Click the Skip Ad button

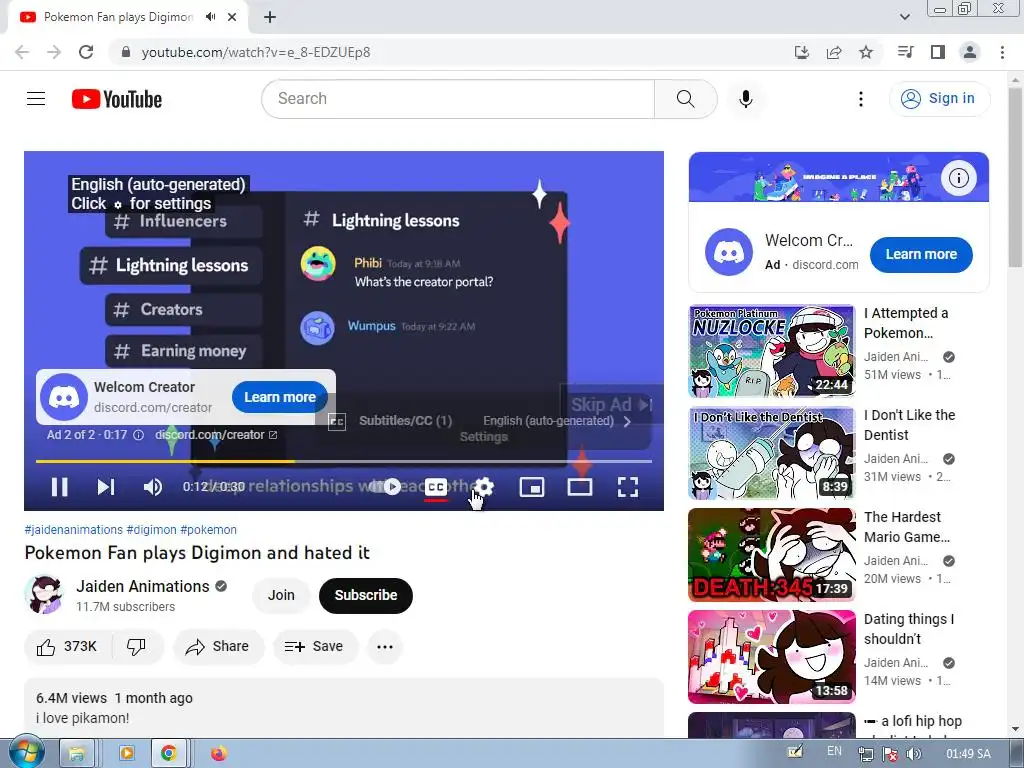click(x=611, y=404)
